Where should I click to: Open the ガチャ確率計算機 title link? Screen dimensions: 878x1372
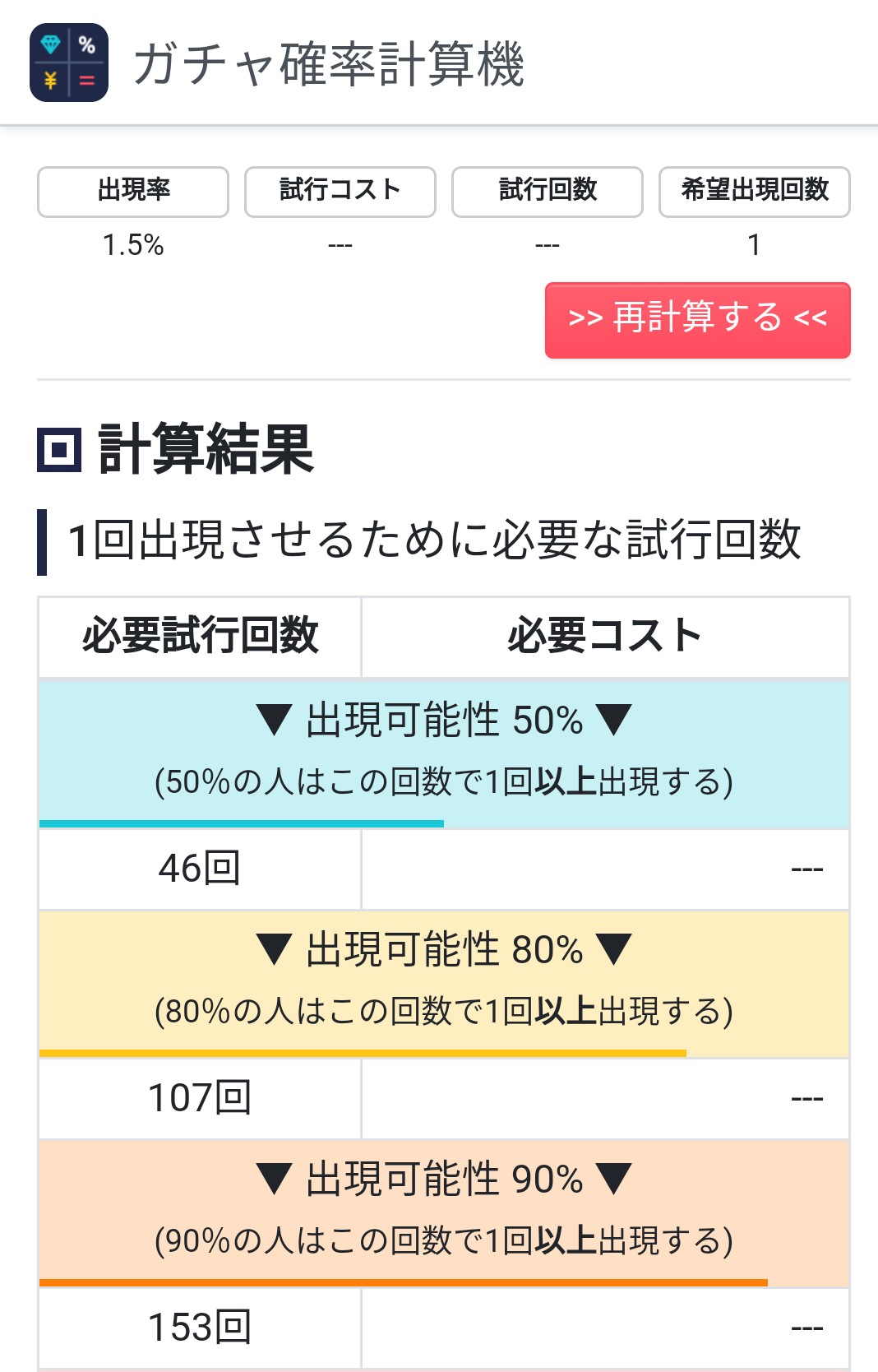329,64
